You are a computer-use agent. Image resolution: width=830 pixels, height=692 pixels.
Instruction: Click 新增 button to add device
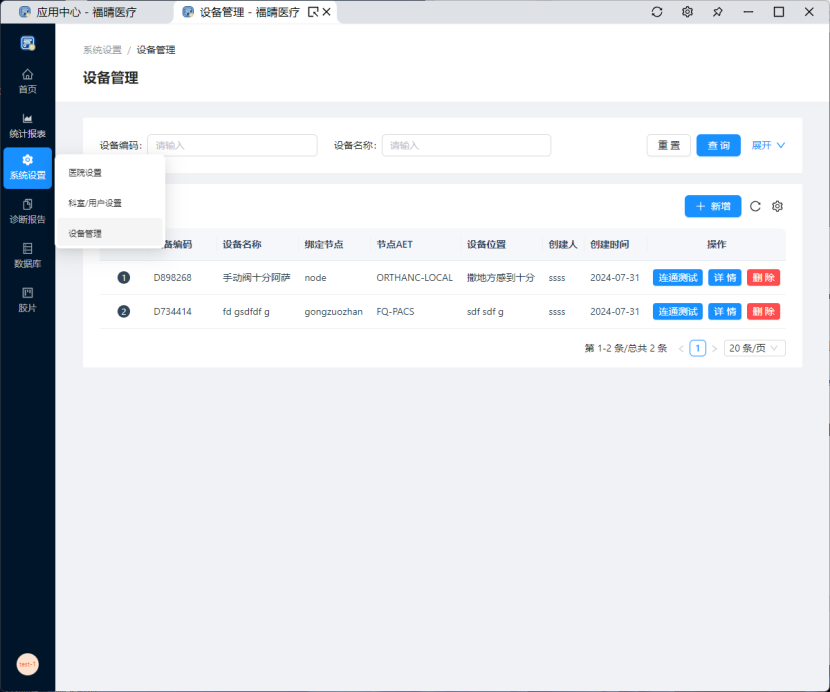pyautogui.click(x=712, y=206)
